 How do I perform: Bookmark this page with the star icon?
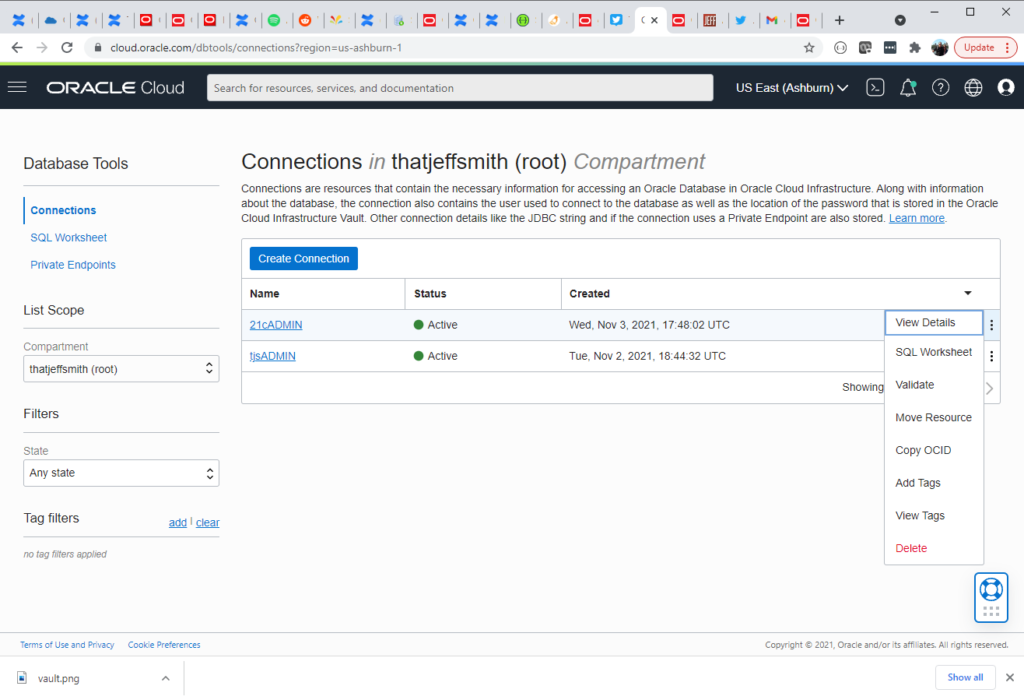[x=809, y=48]
